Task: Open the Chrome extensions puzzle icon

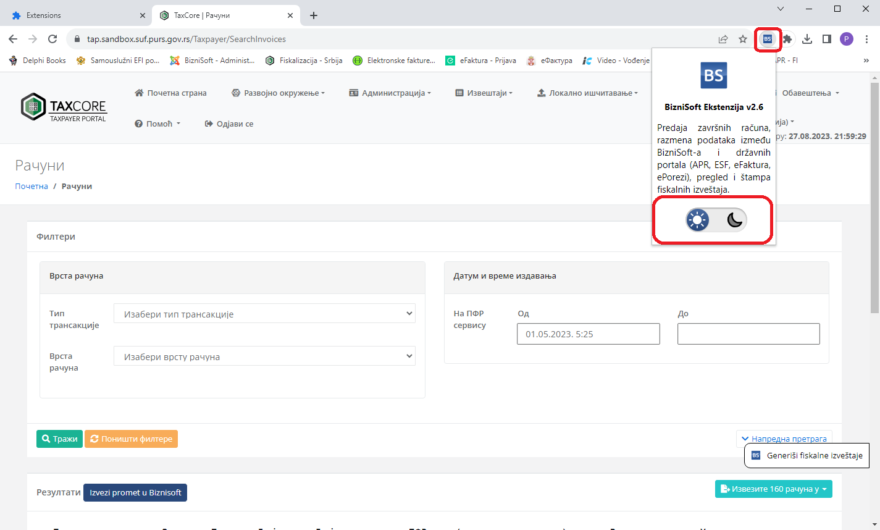Action: point(787,39)
